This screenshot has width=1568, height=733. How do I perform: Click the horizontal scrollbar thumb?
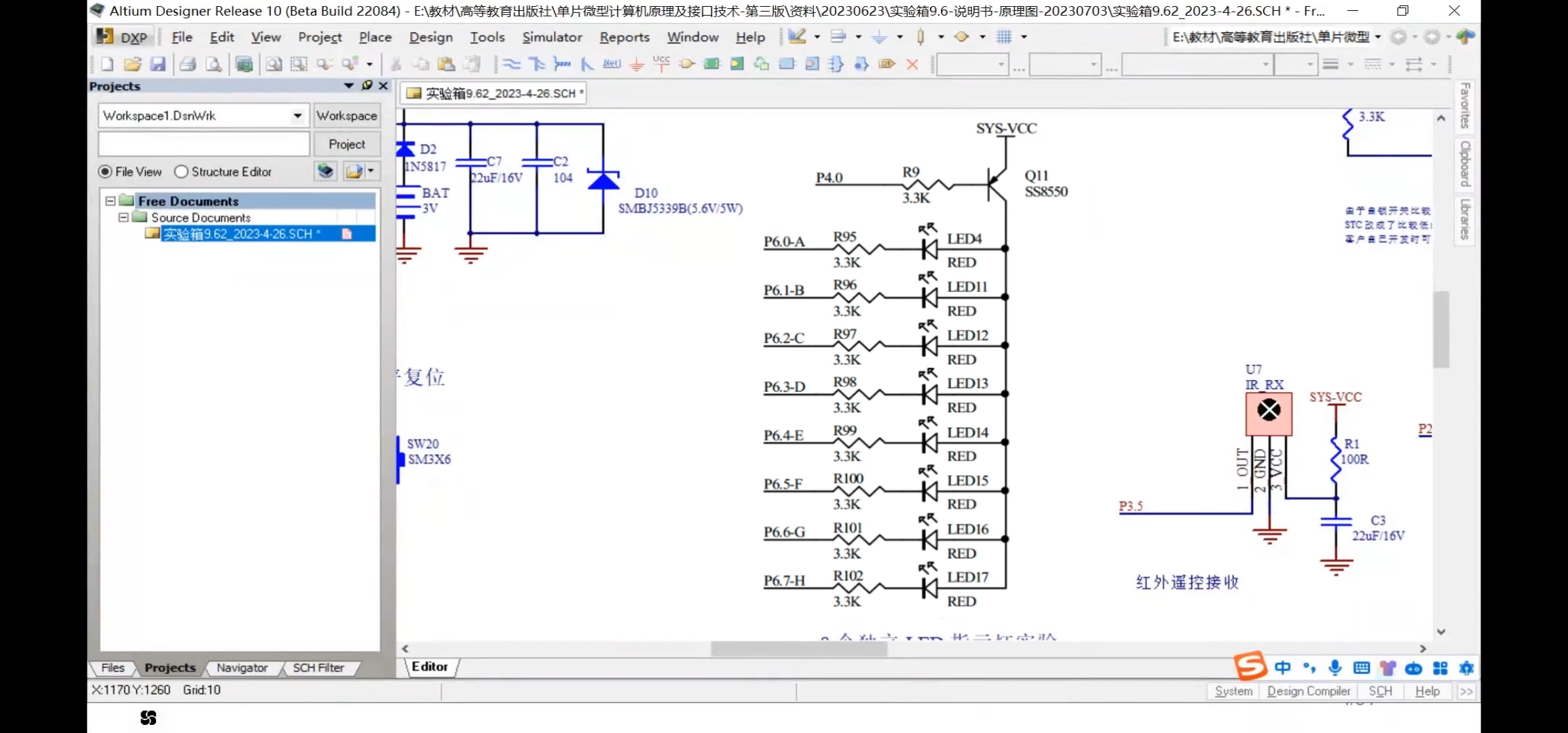(x=799, y=649)
